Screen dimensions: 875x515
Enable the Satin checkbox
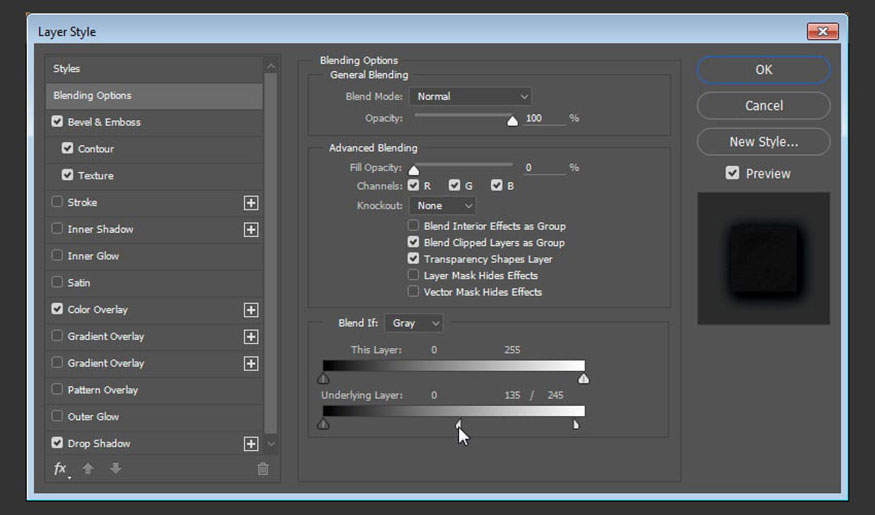pos(57,282)
